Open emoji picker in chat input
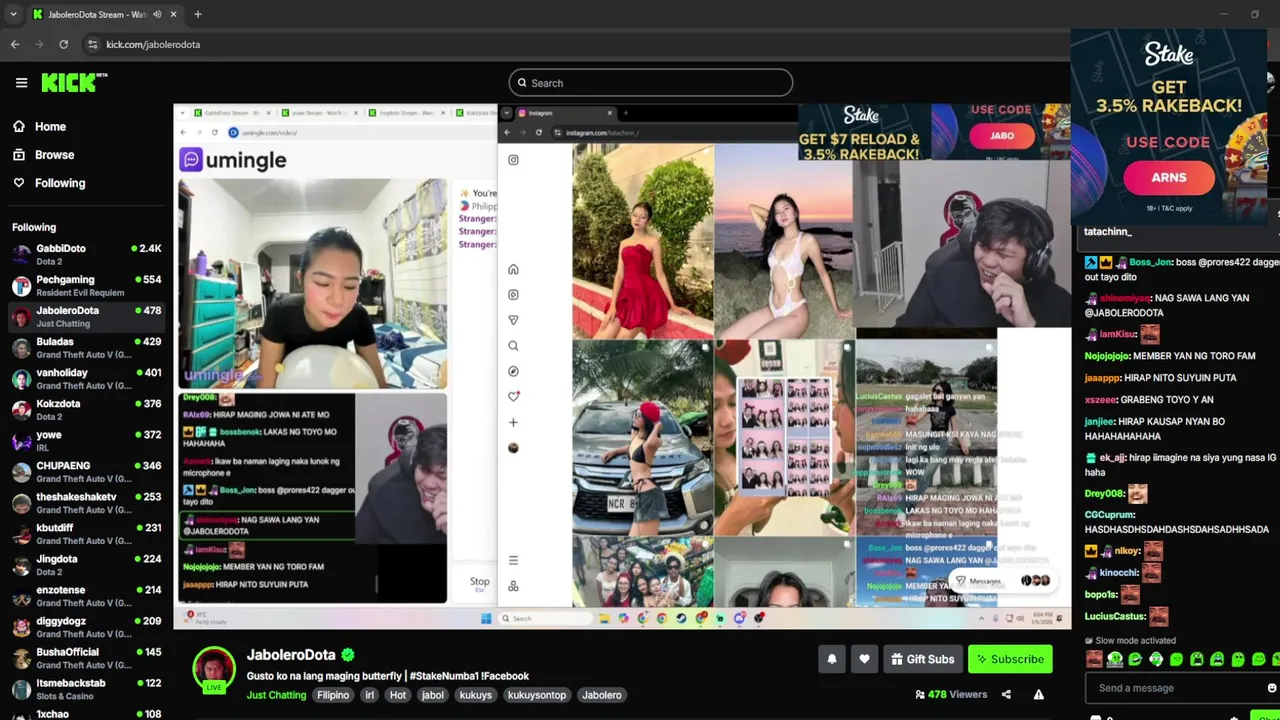 coord(1271,688)
